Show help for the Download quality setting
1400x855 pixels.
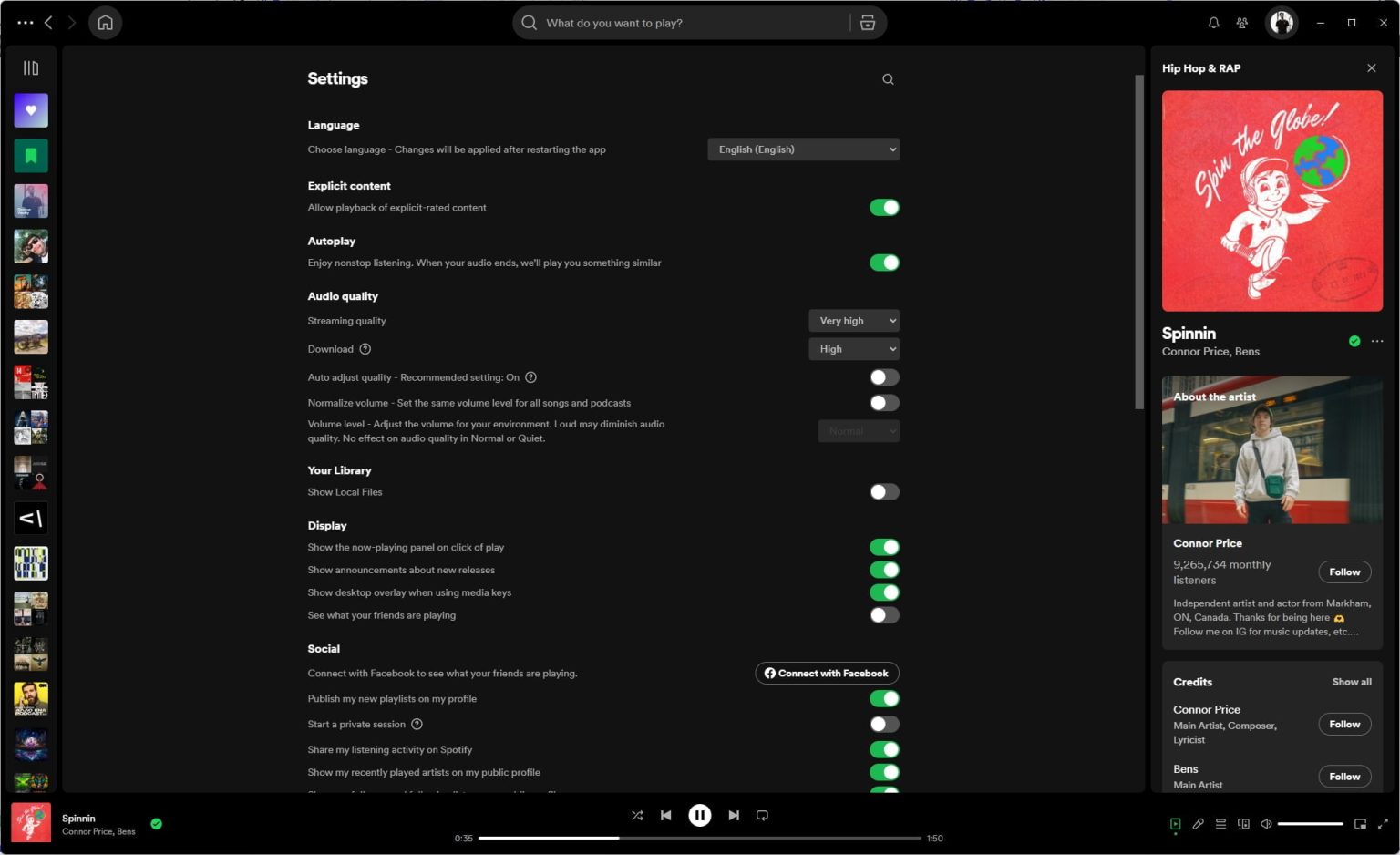[365, 349]
